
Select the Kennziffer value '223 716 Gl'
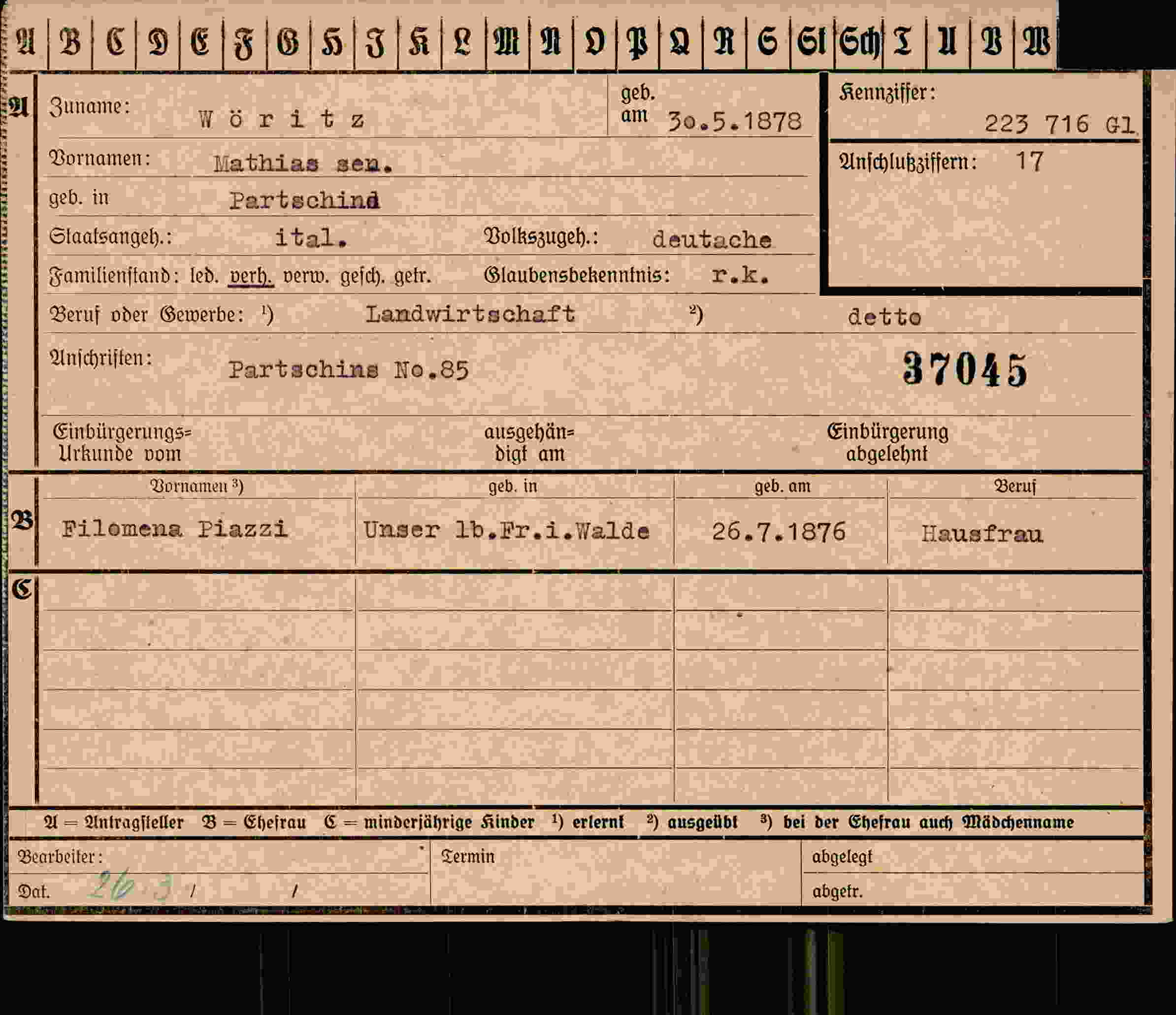(x=1059, y=124)
